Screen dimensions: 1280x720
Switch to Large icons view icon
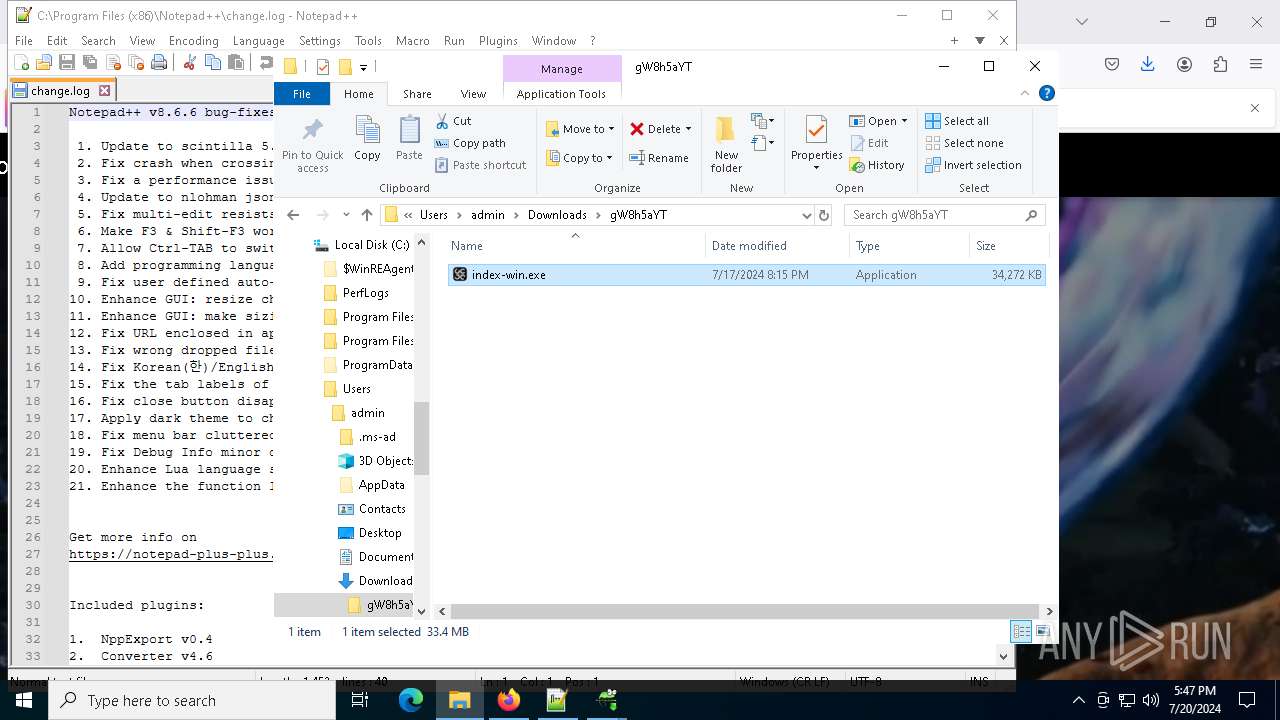click(1042, 631)
